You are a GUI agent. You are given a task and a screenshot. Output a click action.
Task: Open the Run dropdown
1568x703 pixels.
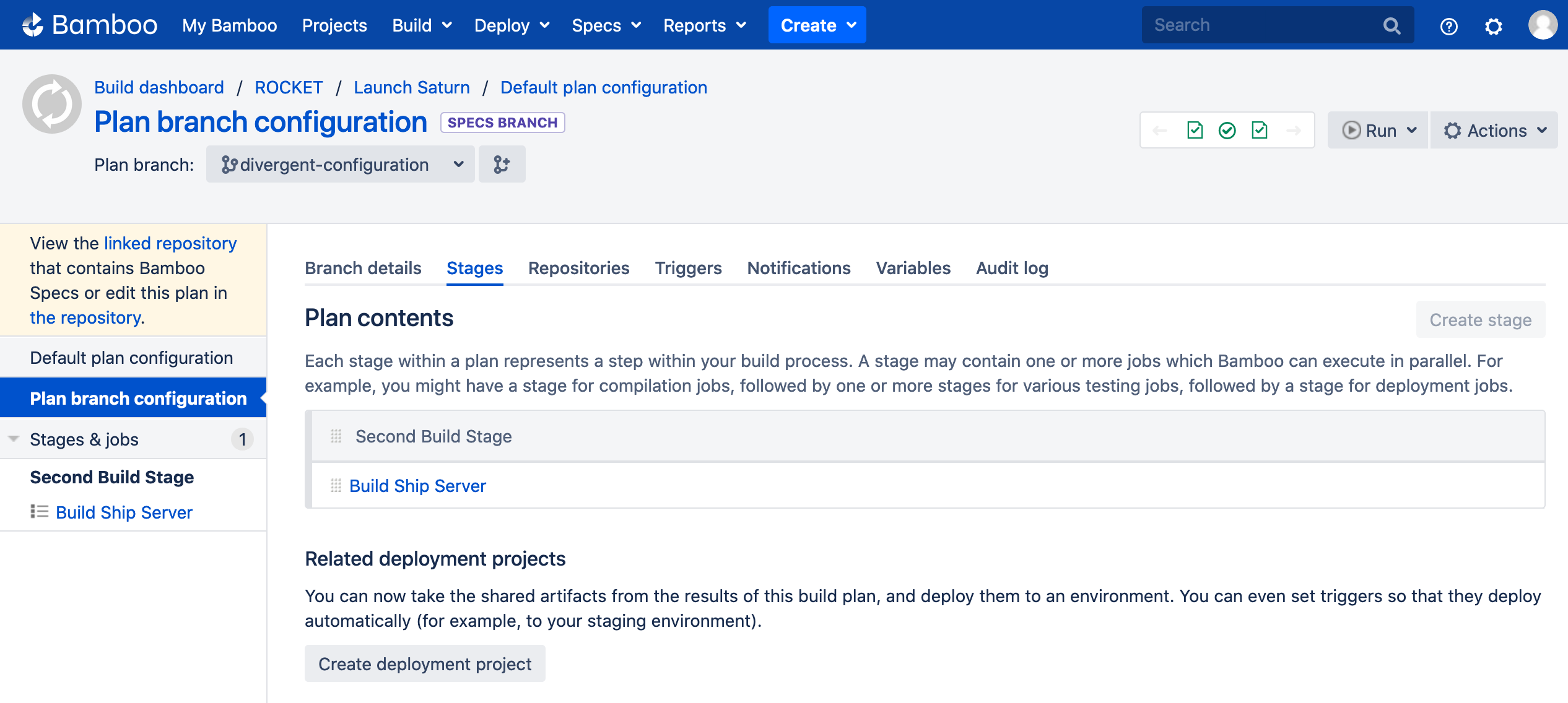click(x=1378, y=131)
